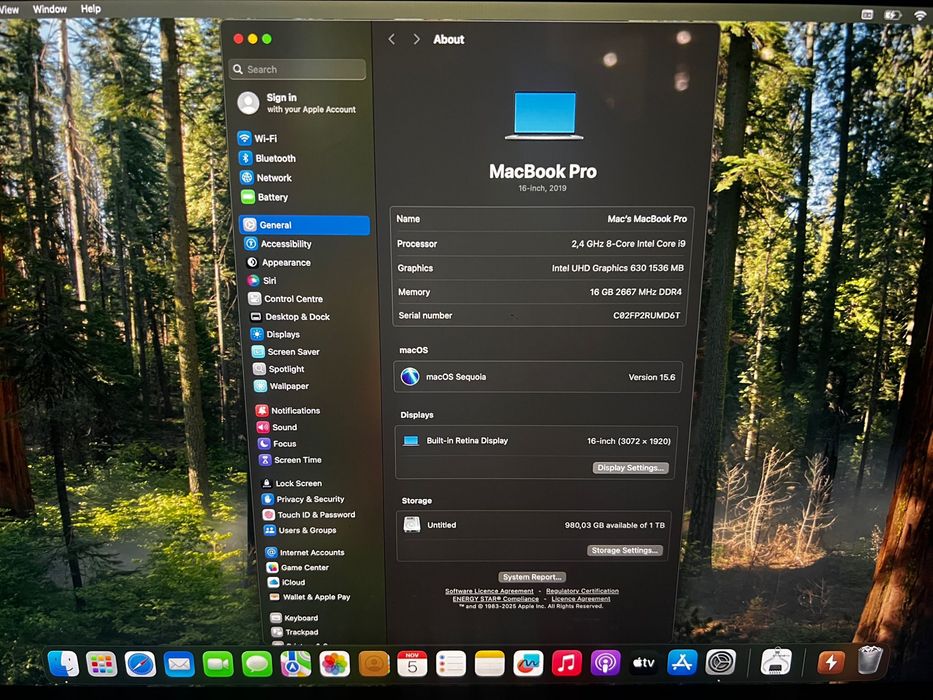Screen dimensions: 933x700
Task: Launch Safari from the Dock
Action: pyautogui.click(x=140, y=664)
